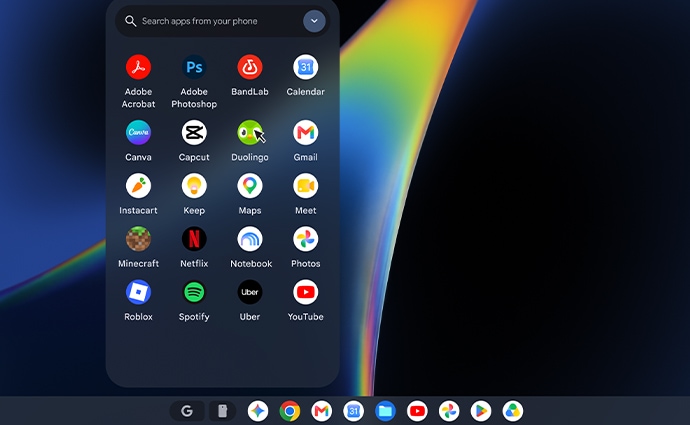
Task: Click the phone hub icon on the shelf
Action: pos(223,411)
